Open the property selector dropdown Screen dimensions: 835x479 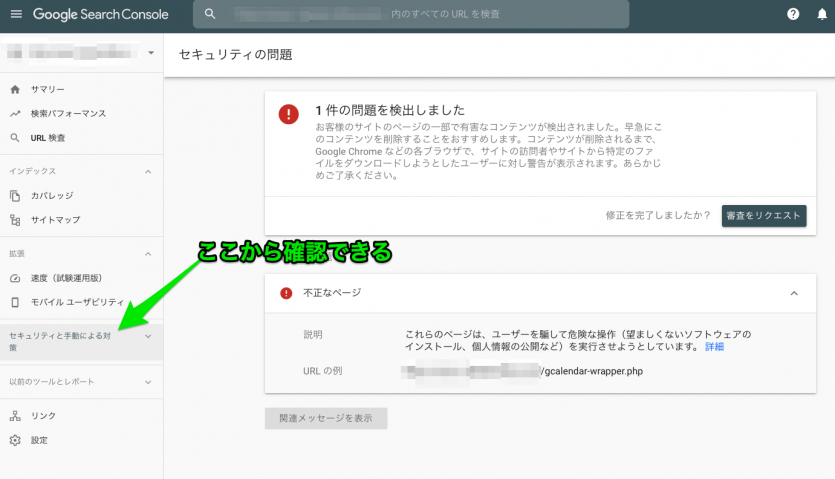(150, 52)
